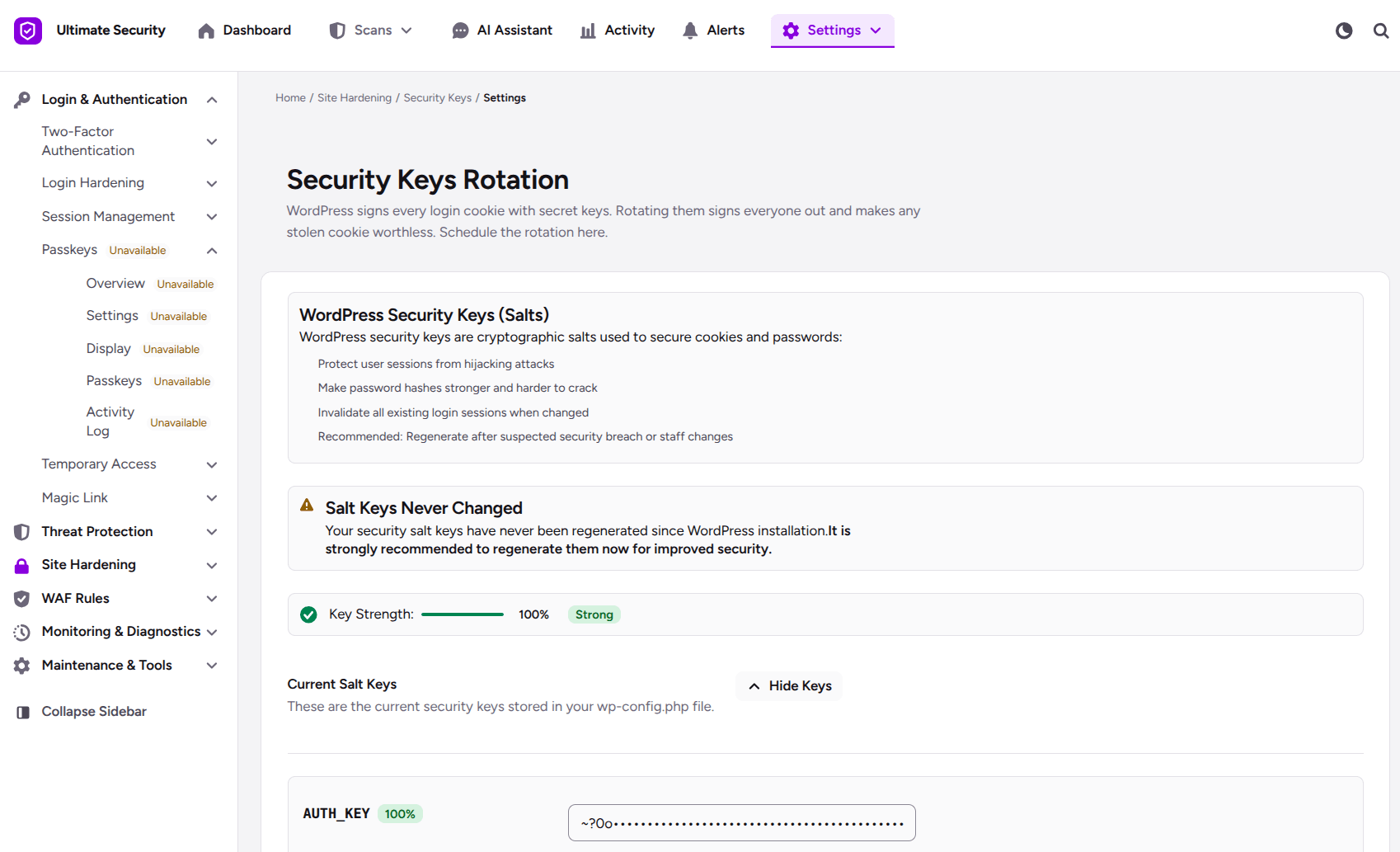Open the Settings dropdown in top nav
1400x852 pixels.
click(x=833, y=31)
